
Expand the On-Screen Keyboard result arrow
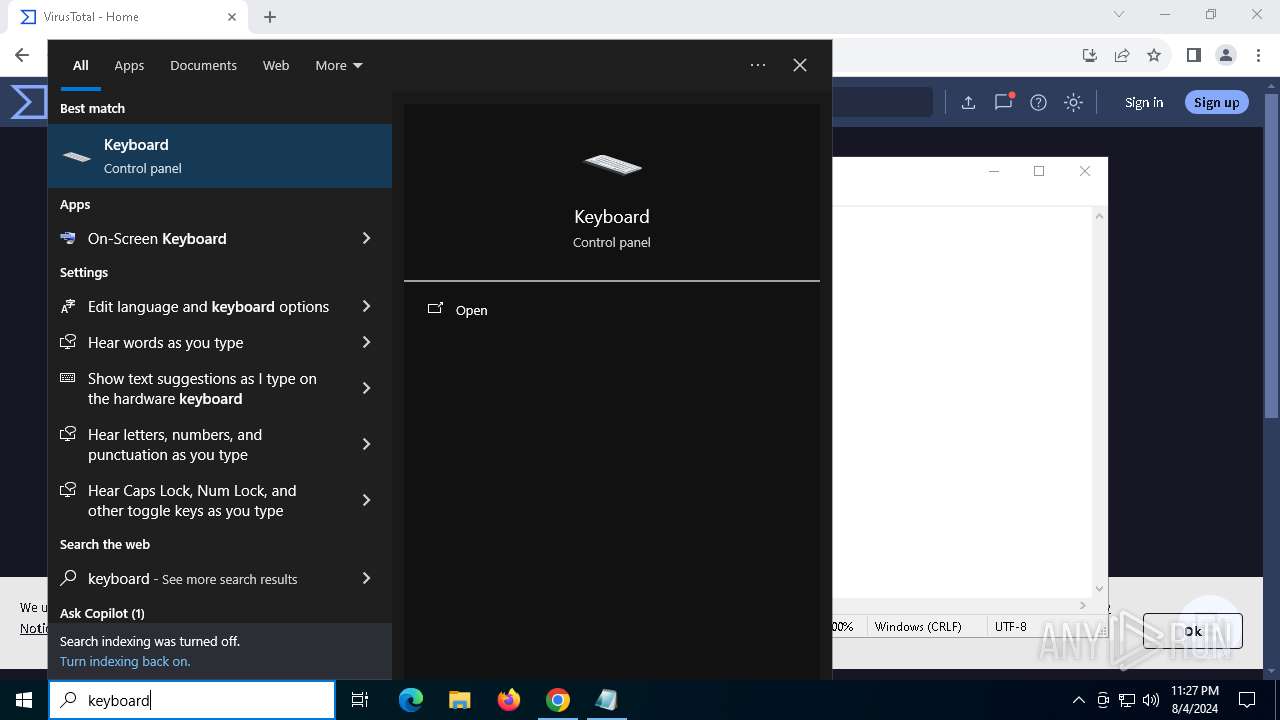(x=366, y=238)
